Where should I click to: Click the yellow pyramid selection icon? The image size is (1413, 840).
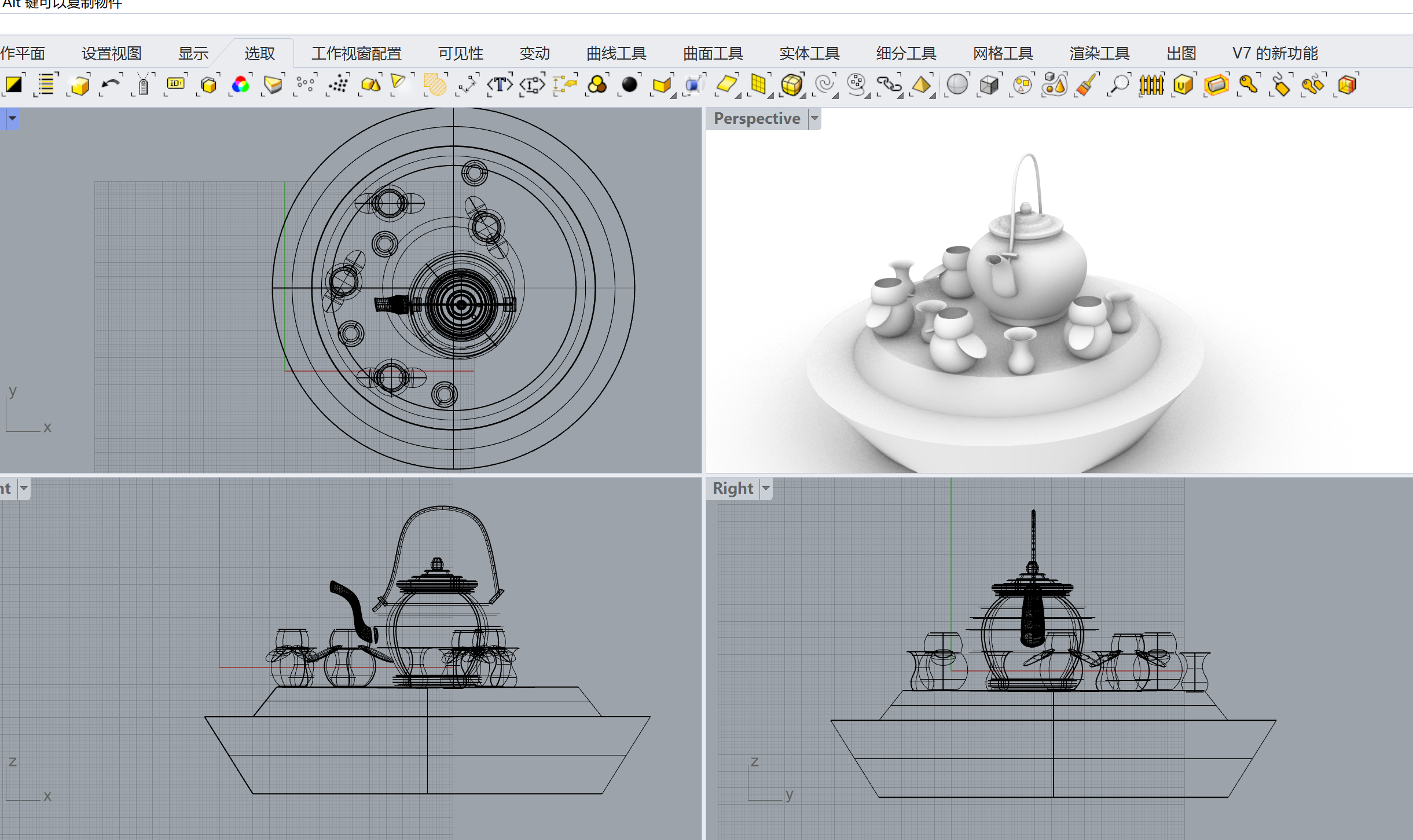coord(922,85)
